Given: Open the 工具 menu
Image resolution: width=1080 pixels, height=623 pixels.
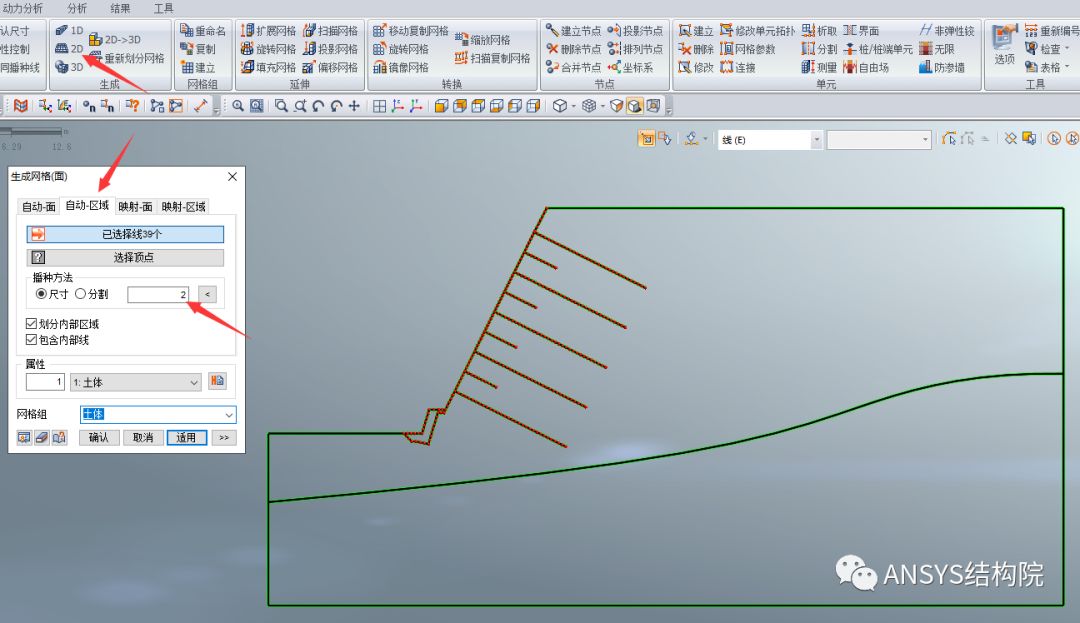Looking at the screenshot, I should 163,8.
